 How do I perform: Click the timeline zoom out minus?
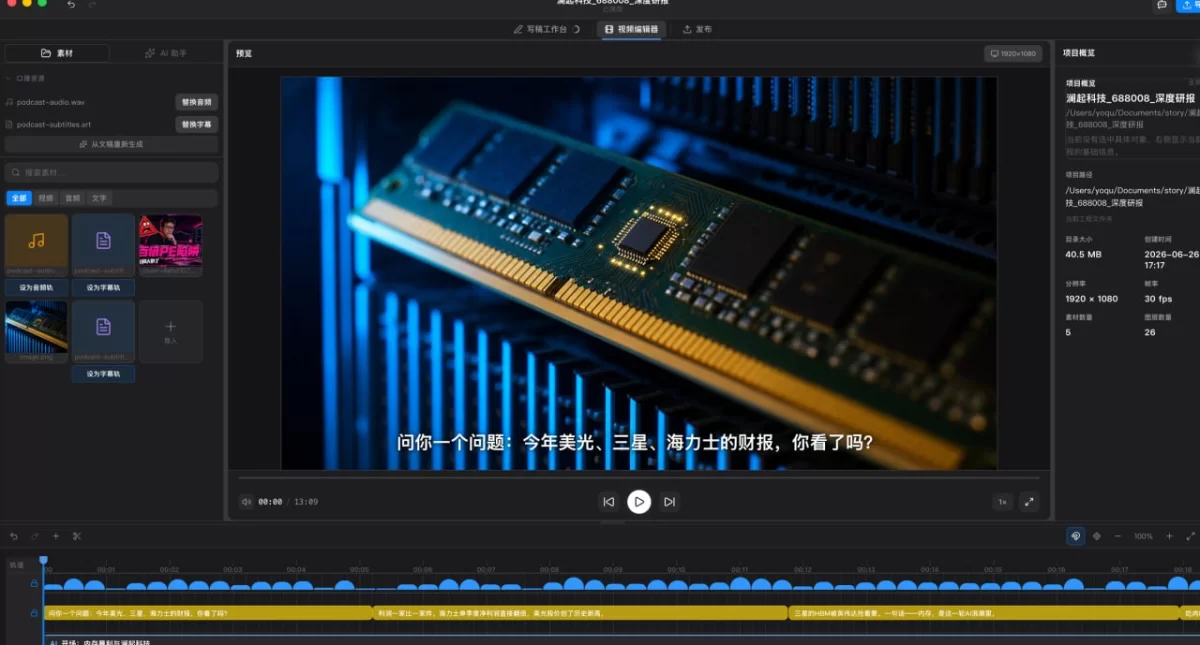[x=1118, y=536]
